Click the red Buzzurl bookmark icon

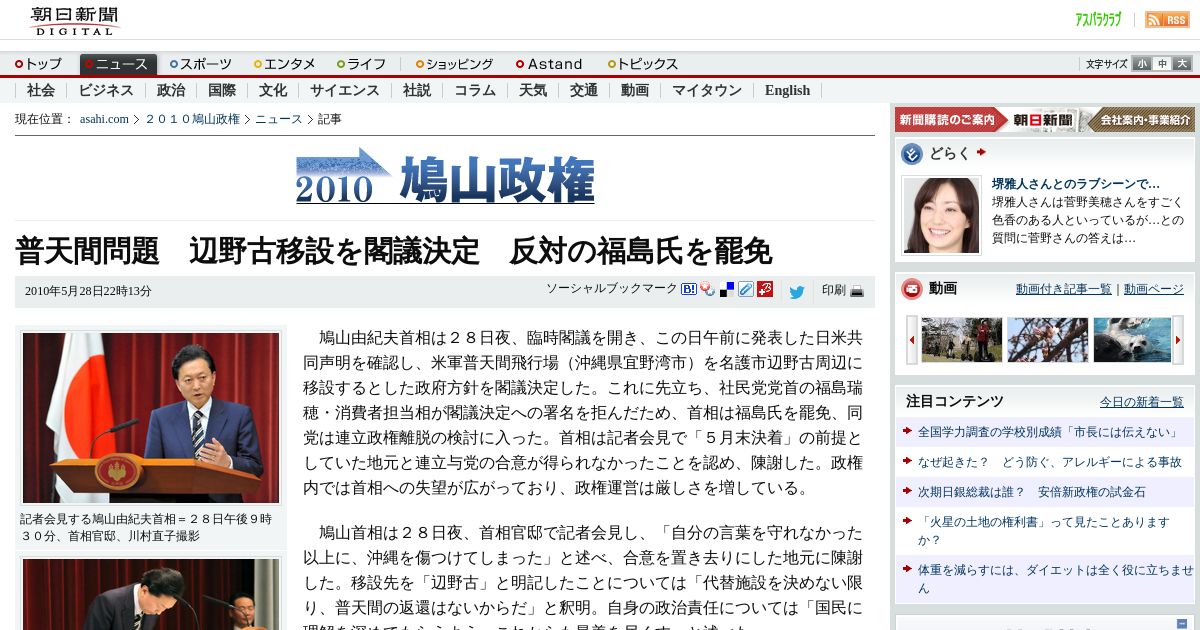764,290
